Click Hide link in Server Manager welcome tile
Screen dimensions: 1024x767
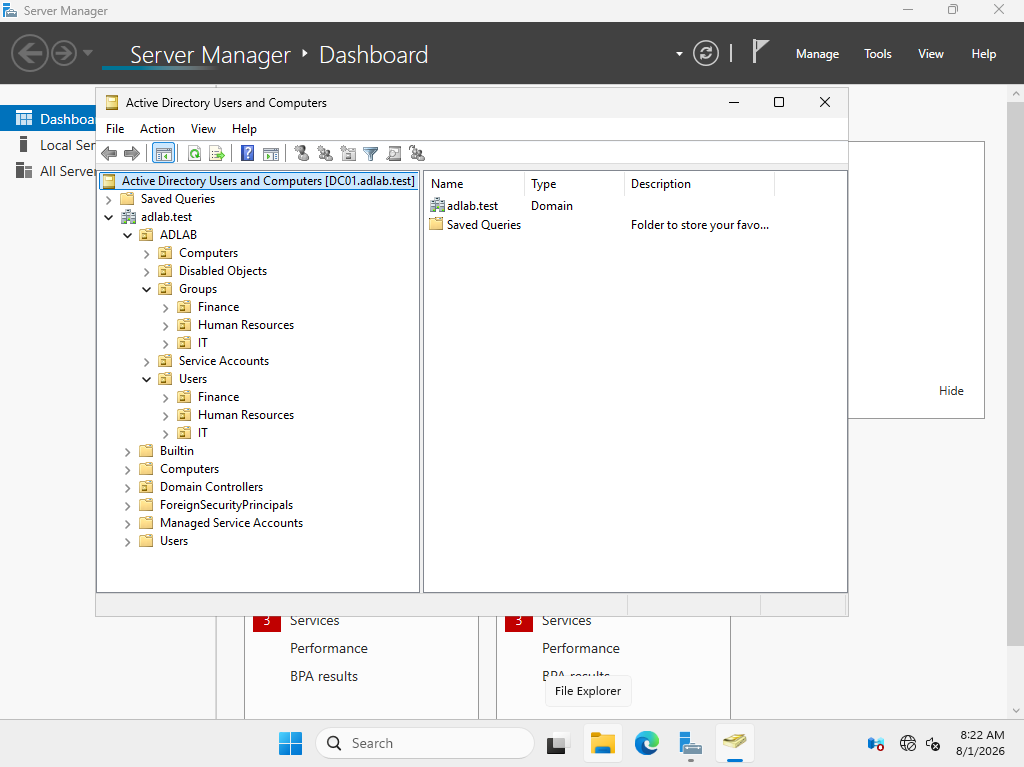tap(951, 391)
